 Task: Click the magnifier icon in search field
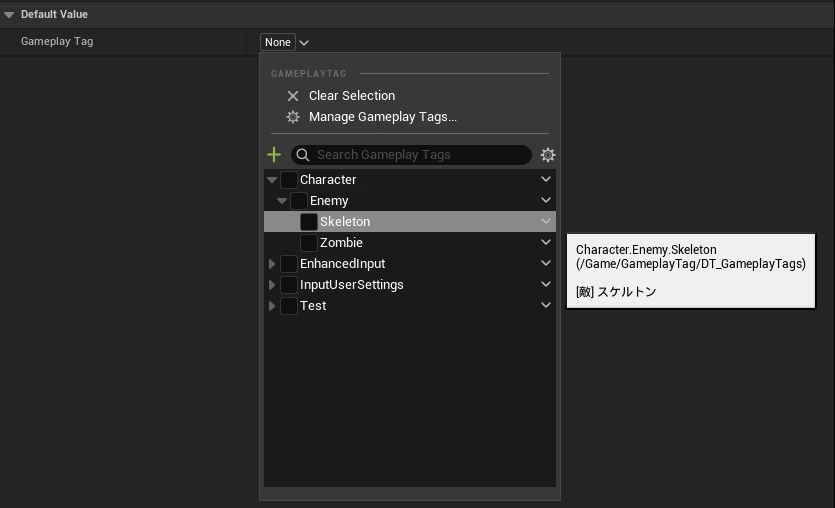point(304,155)
